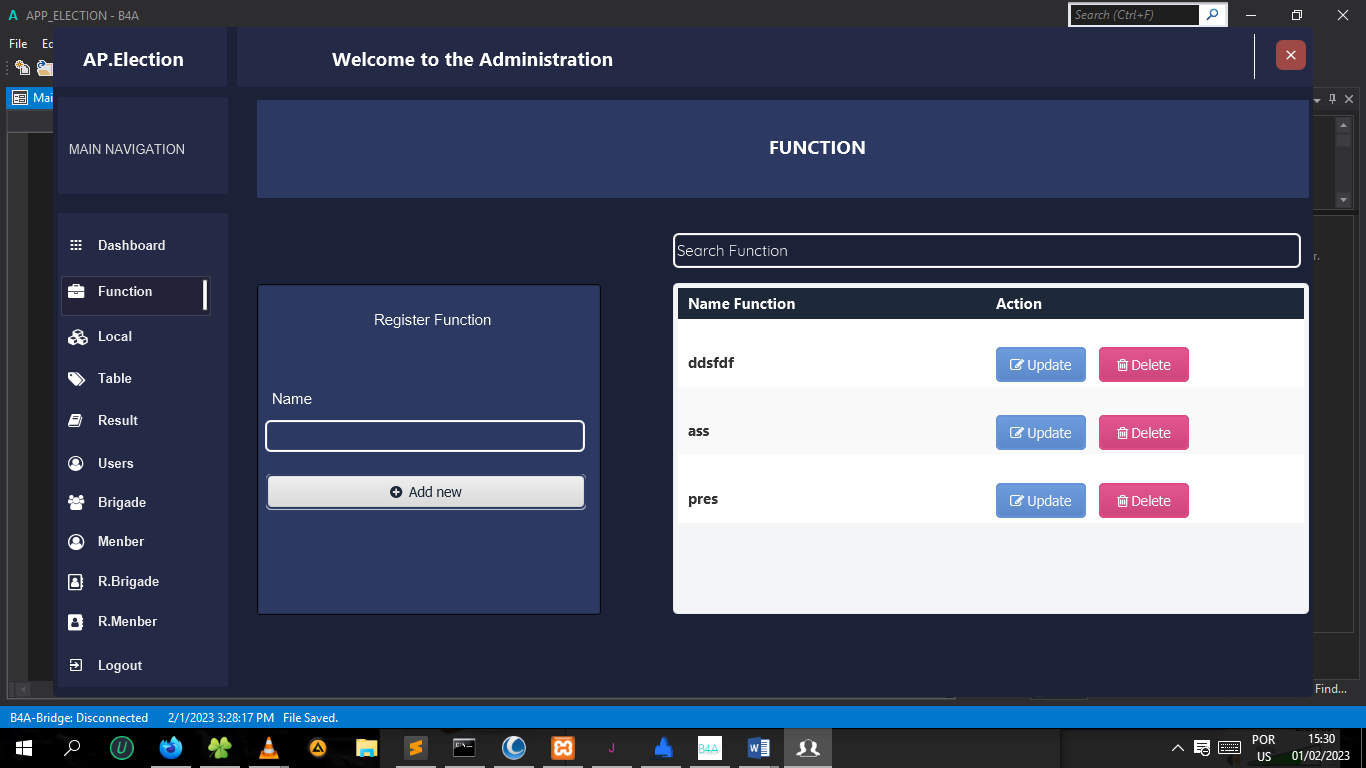Delete the pres function
The width and height of the screenshot is (1366, 768).
[x=1144, y=501]
